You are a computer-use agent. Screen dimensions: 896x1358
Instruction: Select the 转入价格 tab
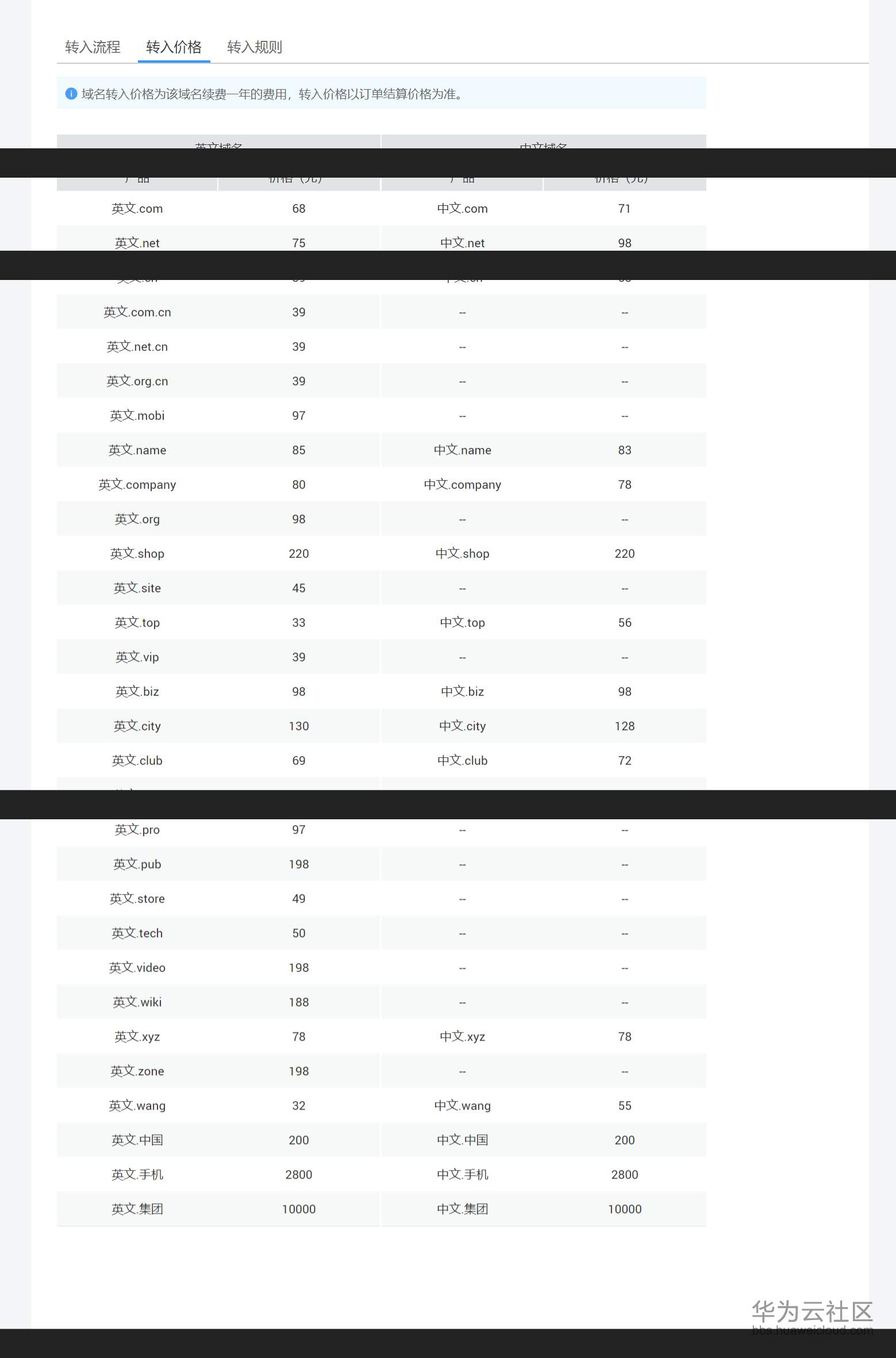pos(174,47)
